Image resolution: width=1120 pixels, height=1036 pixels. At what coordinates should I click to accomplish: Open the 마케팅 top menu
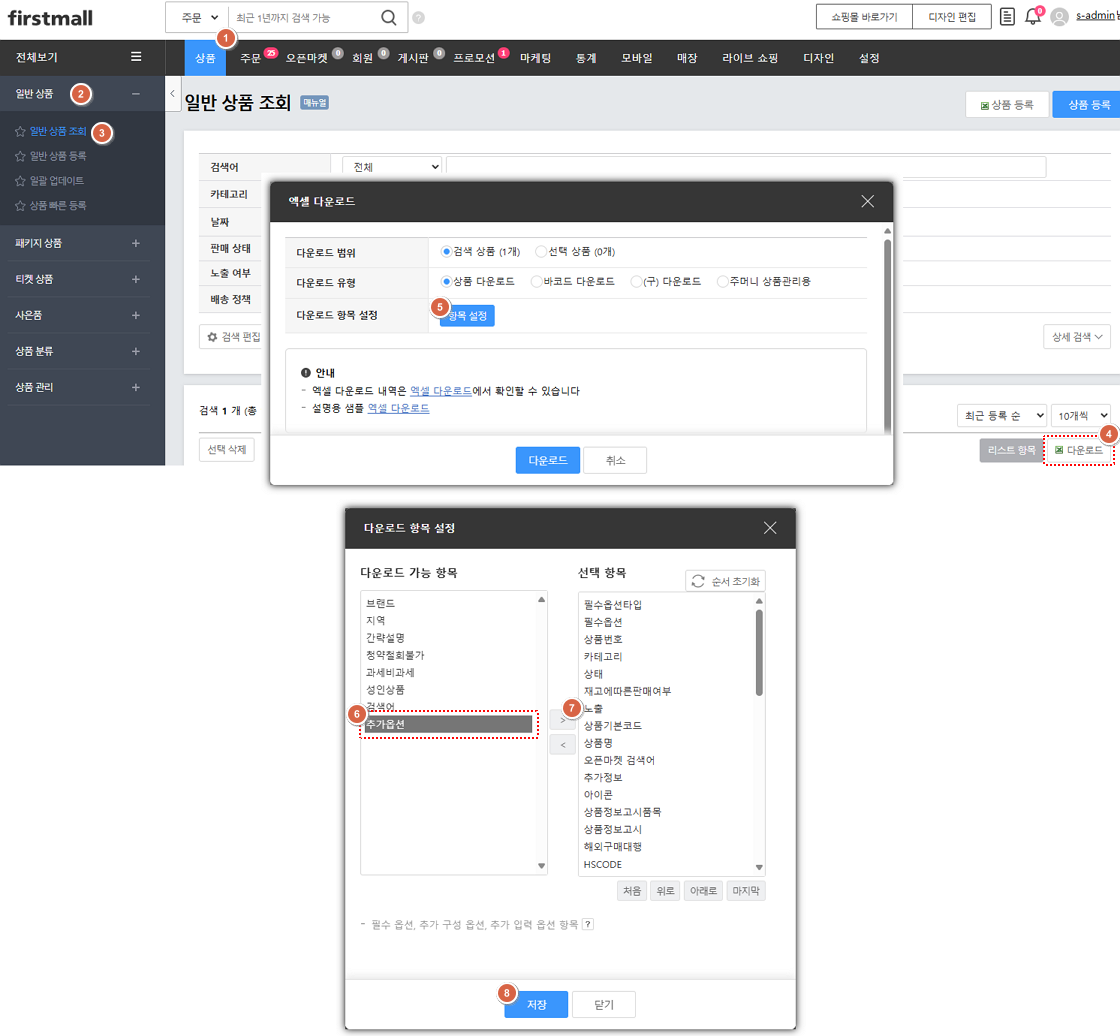[535, 58]
